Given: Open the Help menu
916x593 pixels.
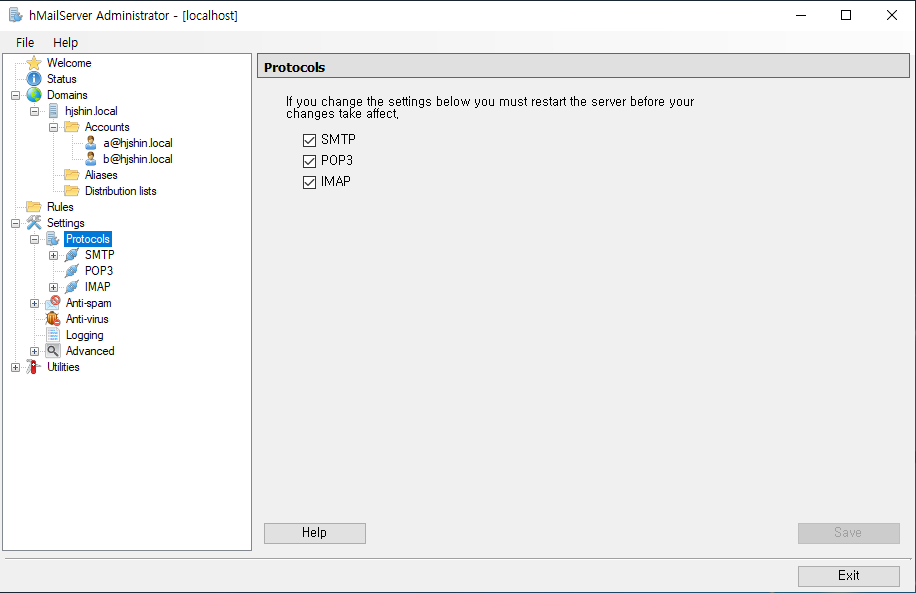Looking at the screenshot, I should tap(65, 42).
